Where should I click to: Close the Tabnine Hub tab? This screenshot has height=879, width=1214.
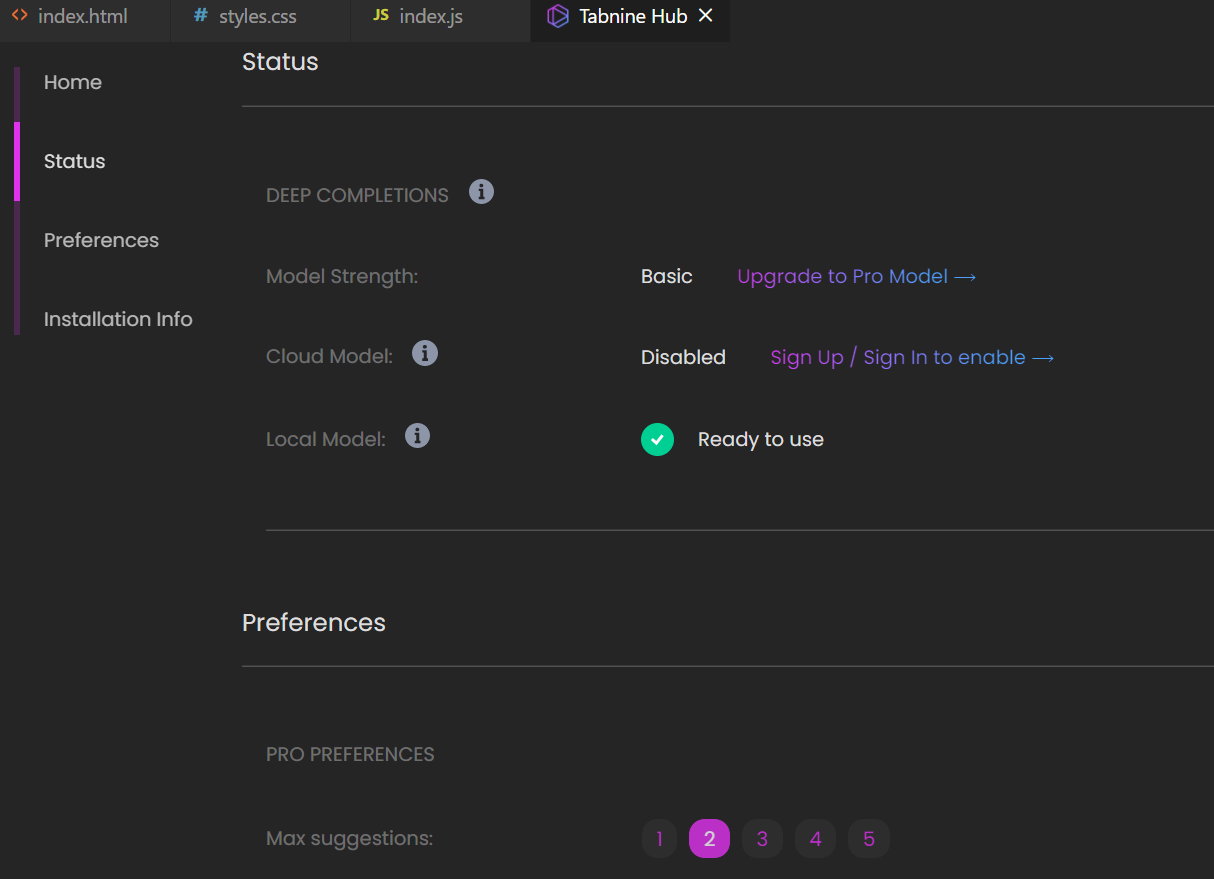706,16
